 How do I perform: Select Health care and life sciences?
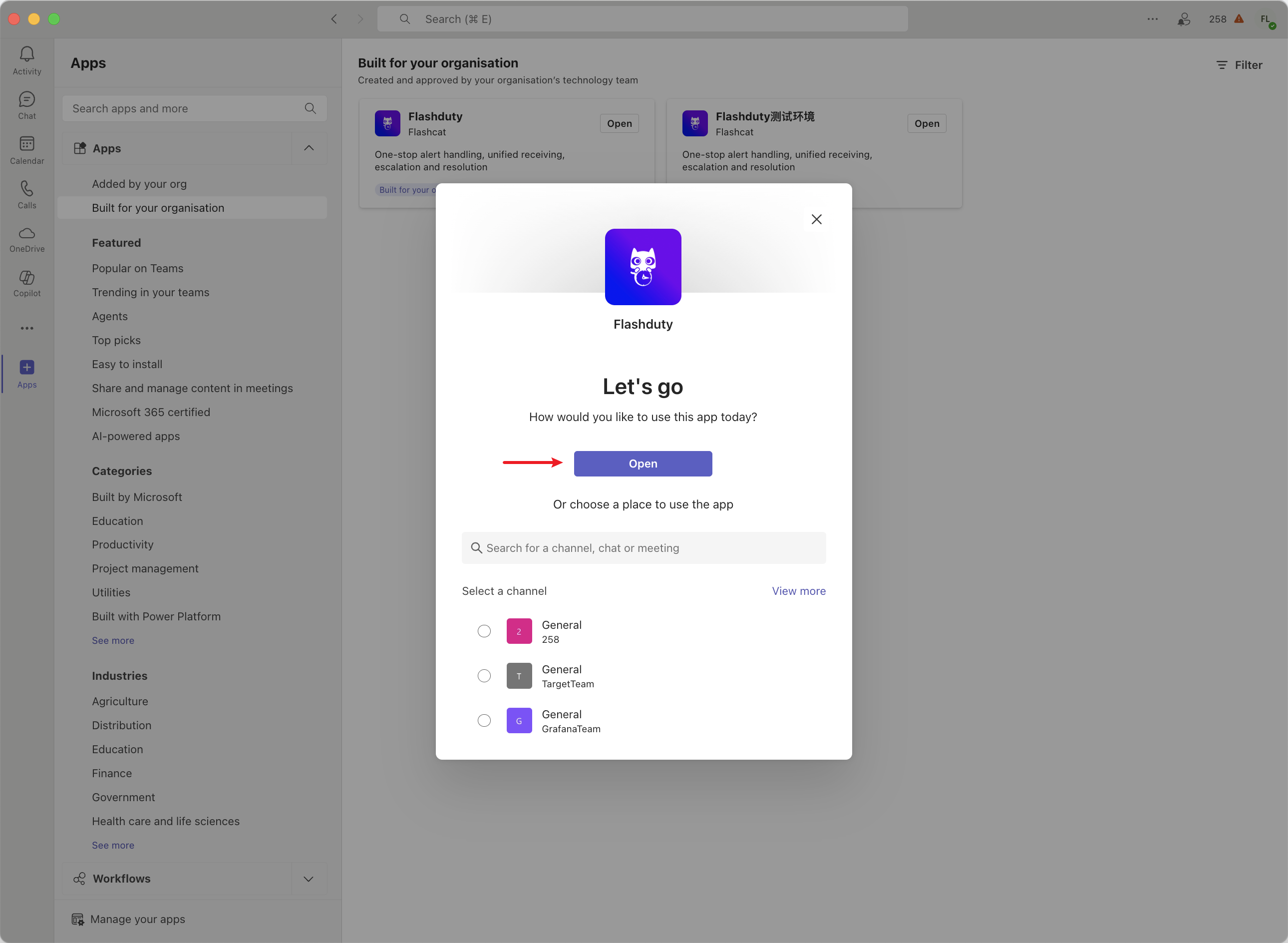click(x=165, y=822)
